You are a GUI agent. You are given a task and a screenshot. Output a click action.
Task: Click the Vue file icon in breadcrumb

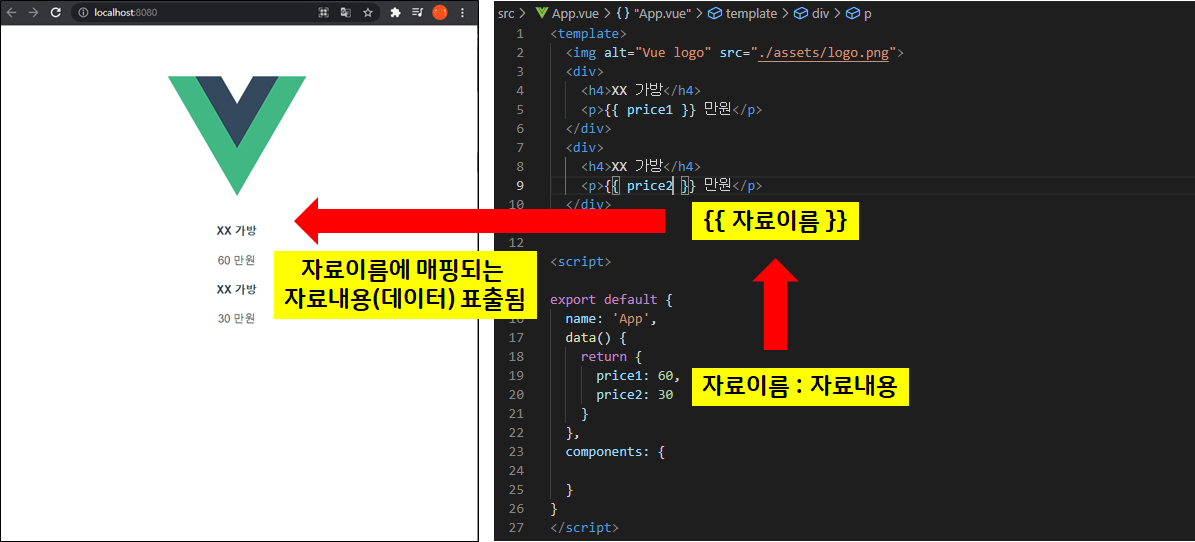click(x=542, y=14)
